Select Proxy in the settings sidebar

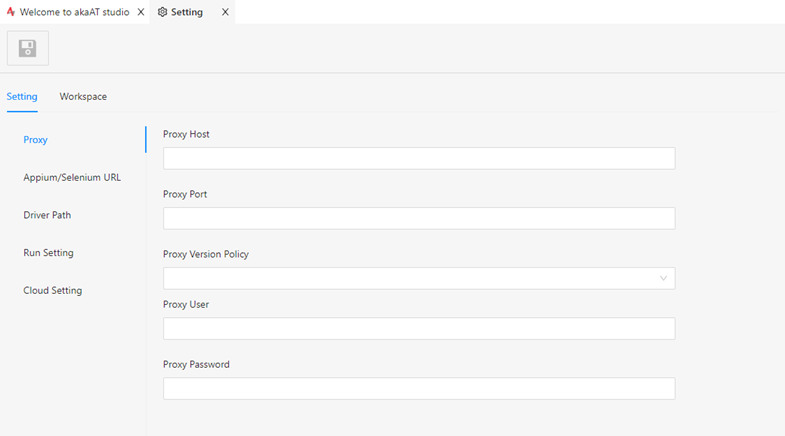[36, 140]
